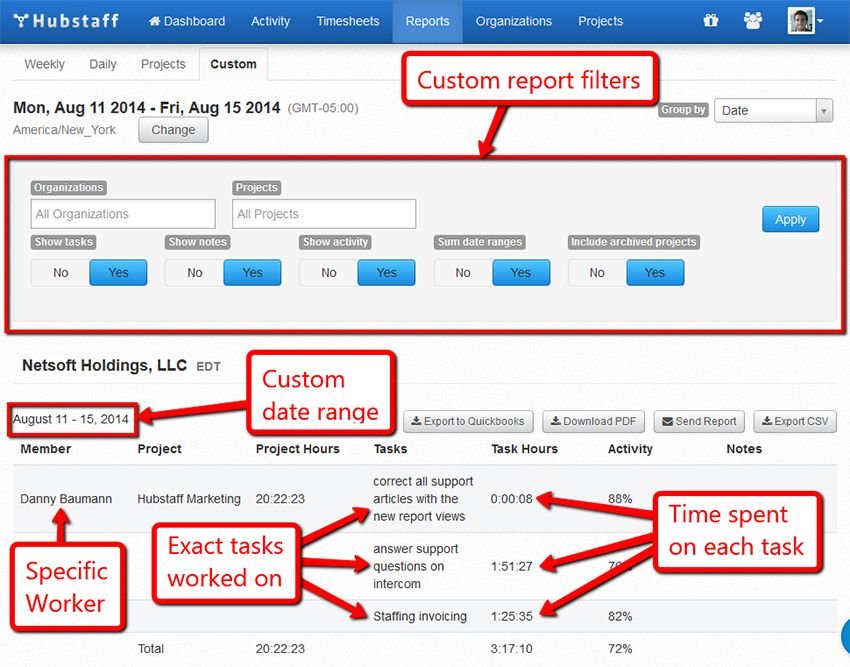Image resolution: width=850 pixels, height=667 pixels.
Task: Click the task 'answer support questions on intercom'
Action: click(416, 566)
